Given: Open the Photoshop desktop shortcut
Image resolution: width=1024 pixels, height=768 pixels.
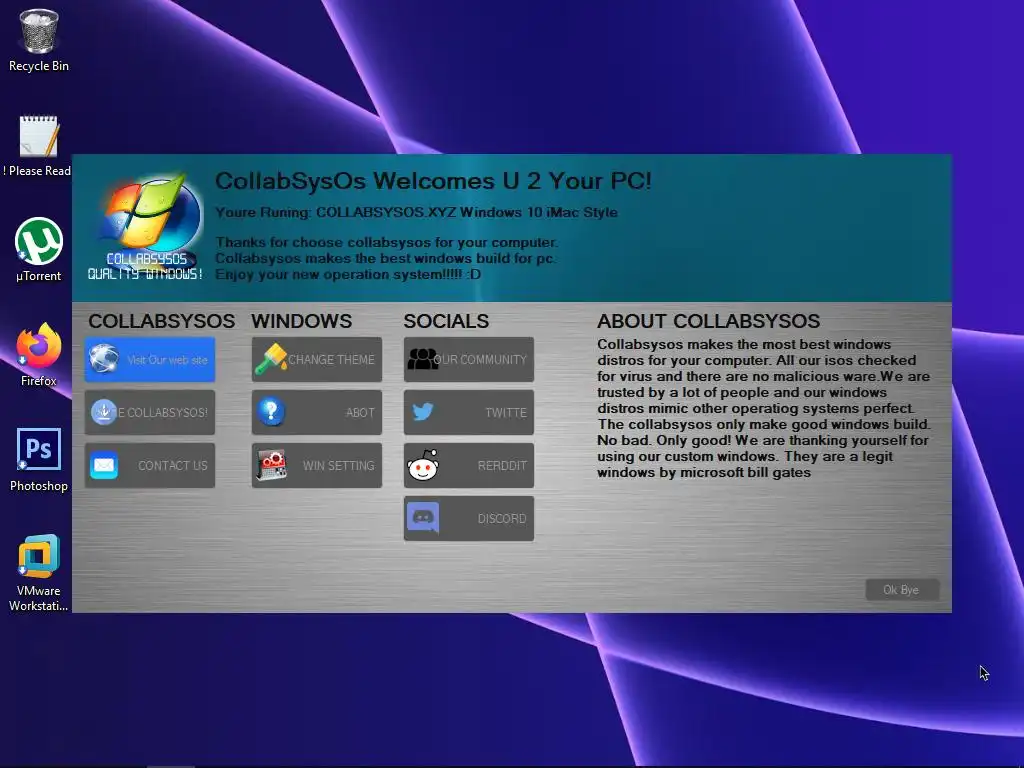Looking at the screenshot, I should pos(39,460).
